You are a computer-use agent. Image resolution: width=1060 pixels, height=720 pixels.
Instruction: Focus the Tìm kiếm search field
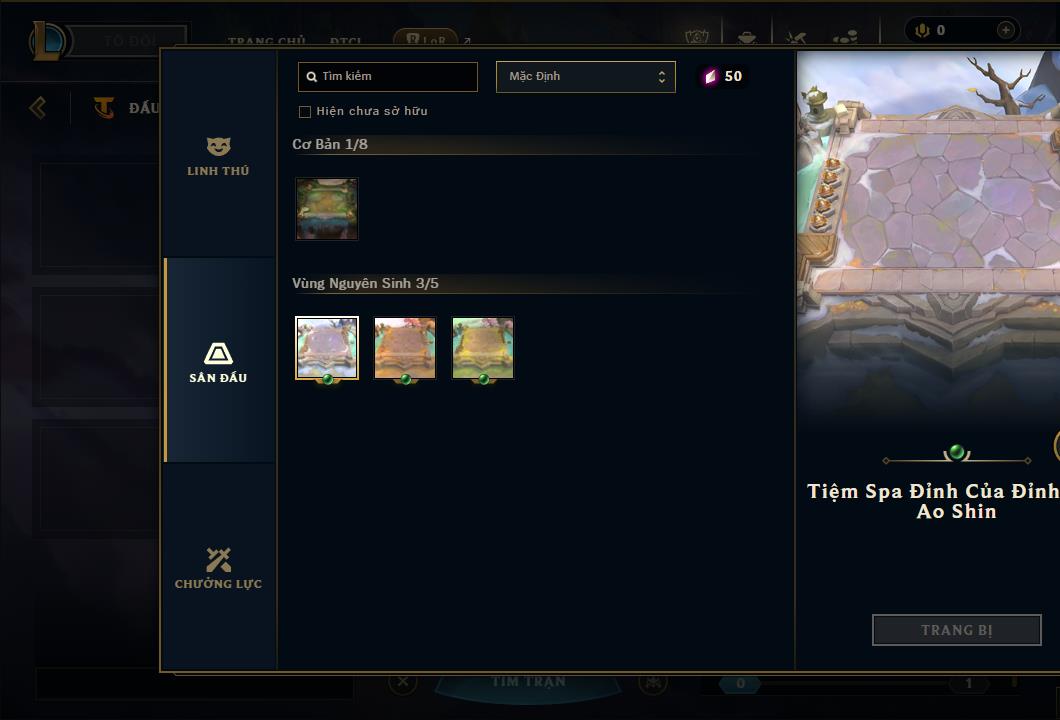tap(387, 76)
